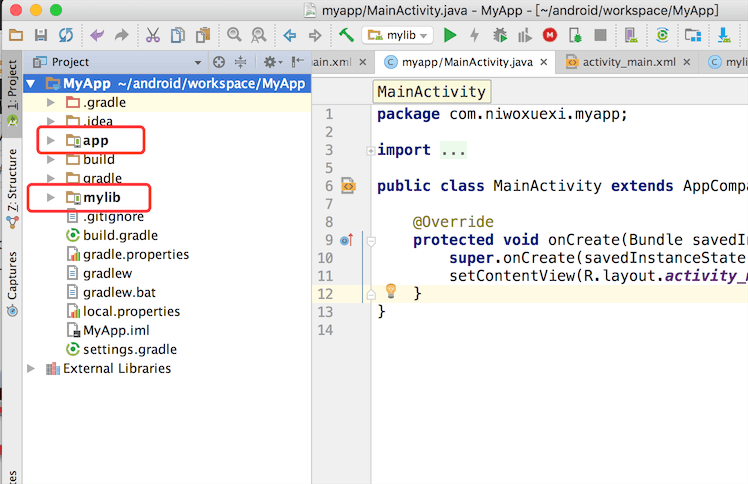Collapse the MyApp root project node
Viewport: 748px width, 484px height.
click(31, 84)
